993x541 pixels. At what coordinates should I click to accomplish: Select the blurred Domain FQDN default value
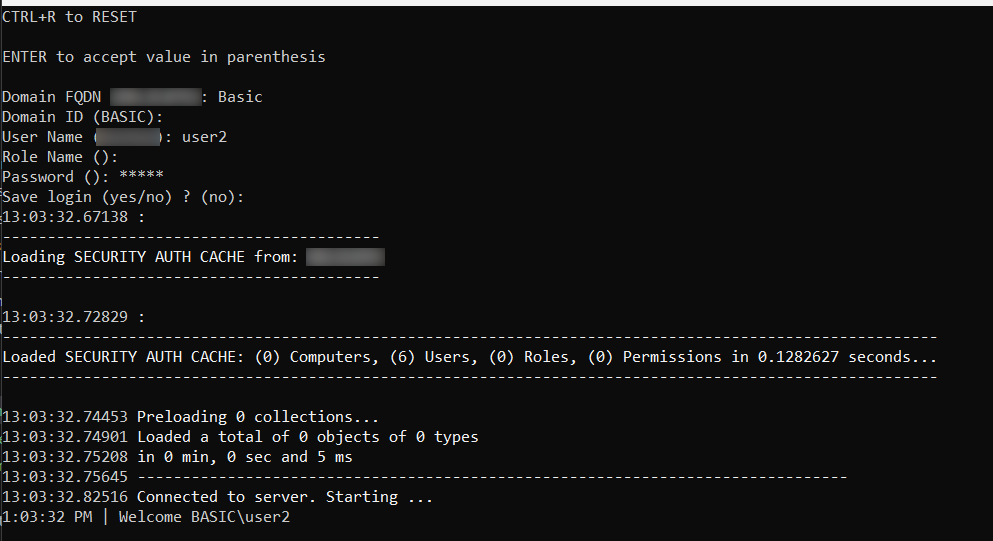[155, 97]
